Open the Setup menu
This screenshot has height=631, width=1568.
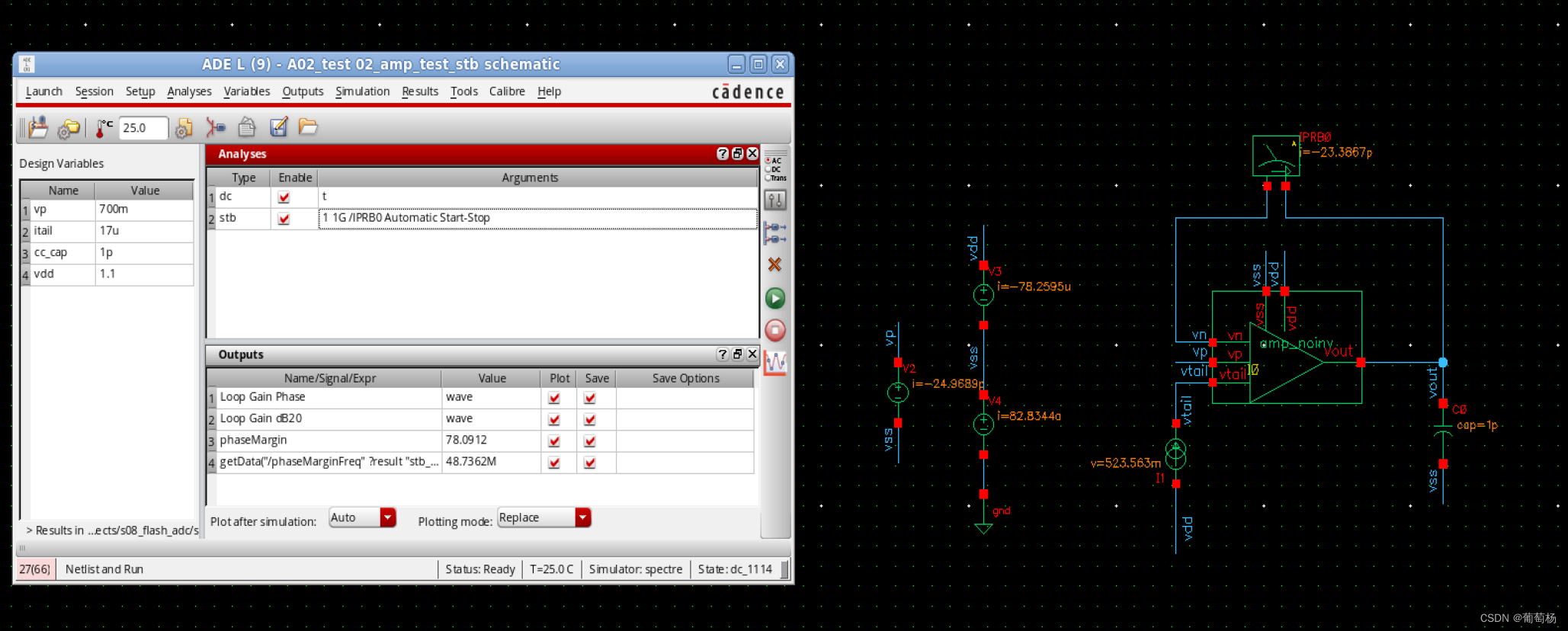click(140, 91)
